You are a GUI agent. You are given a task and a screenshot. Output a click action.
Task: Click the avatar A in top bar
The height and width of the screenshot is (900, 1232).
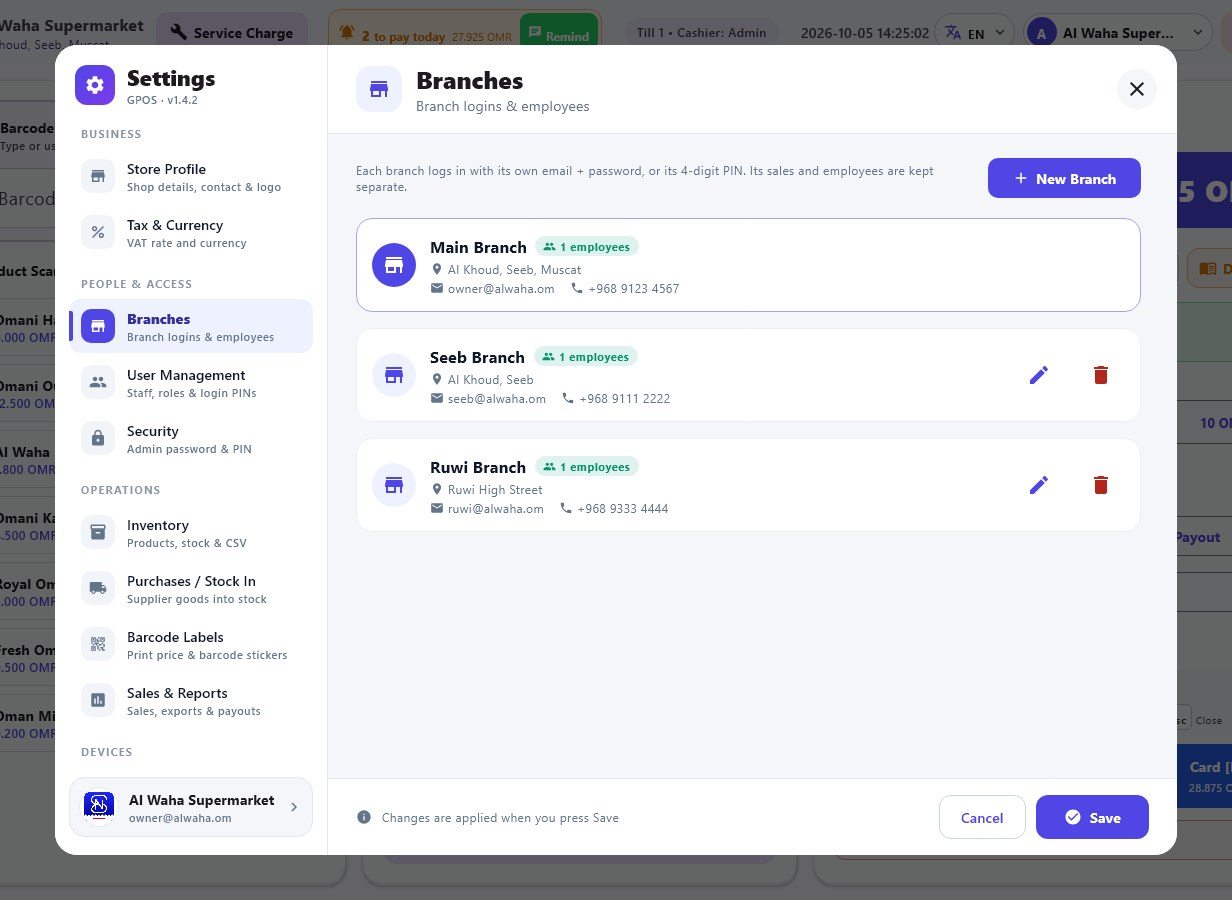(1041, 33)
